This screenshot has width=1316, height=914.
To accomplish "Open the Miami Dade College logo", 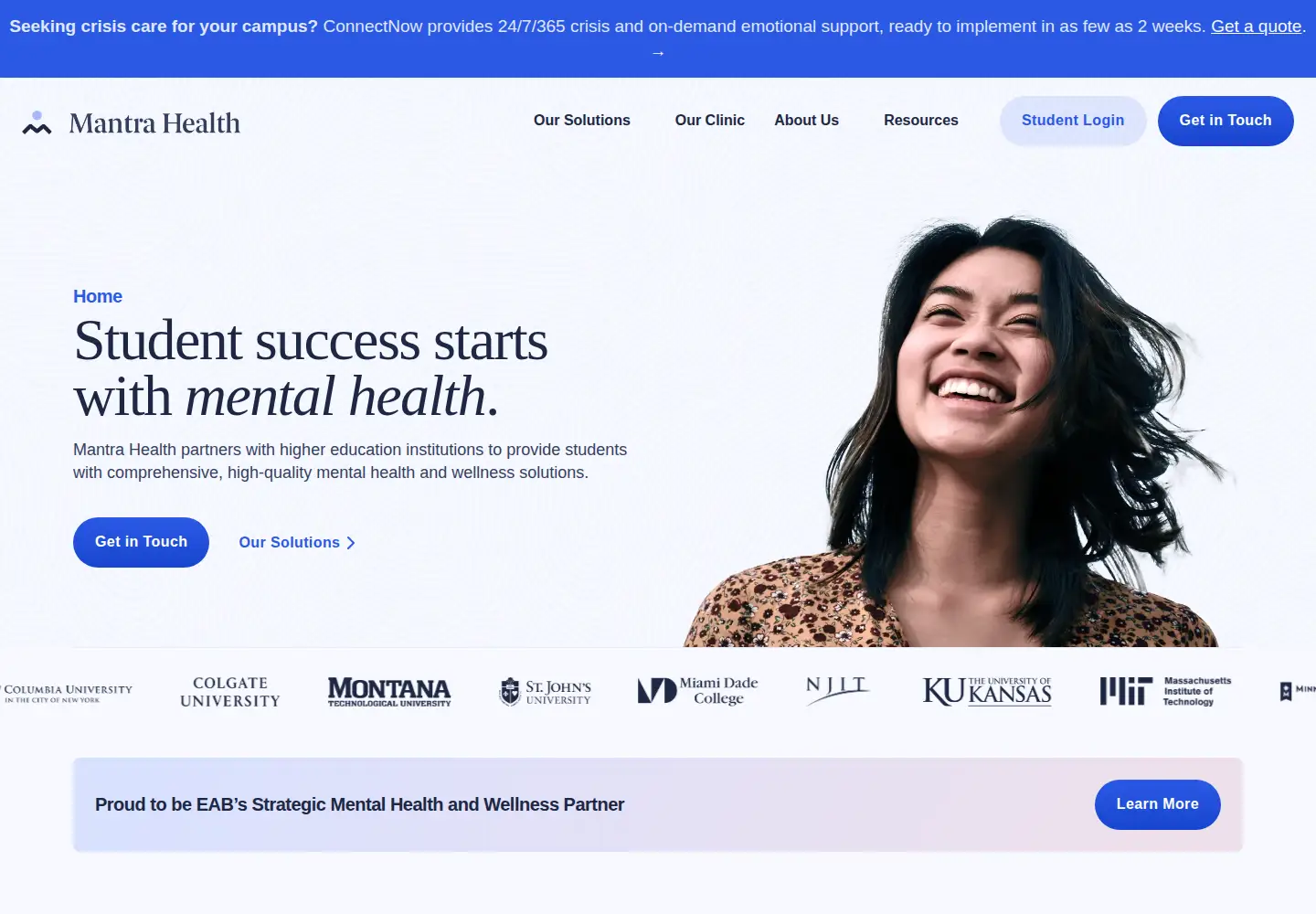I will 698,691.
